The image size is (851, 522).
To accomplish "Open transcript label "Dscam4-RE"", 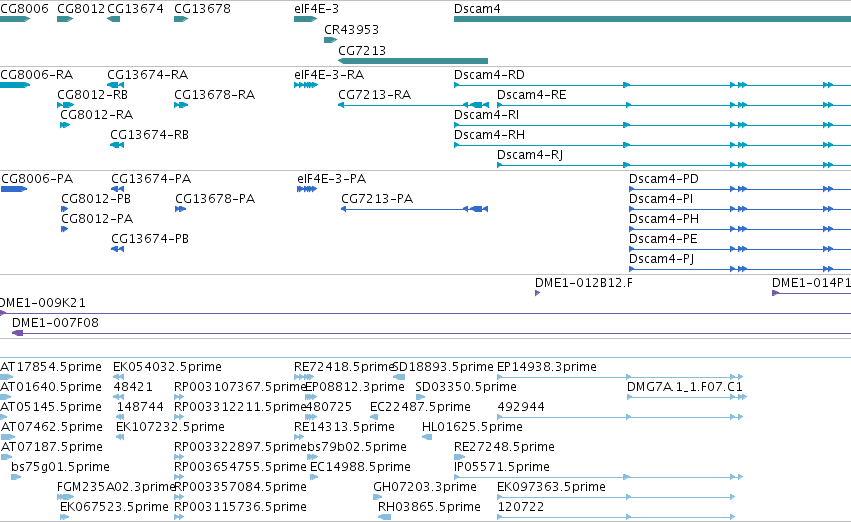I will 532,95.
